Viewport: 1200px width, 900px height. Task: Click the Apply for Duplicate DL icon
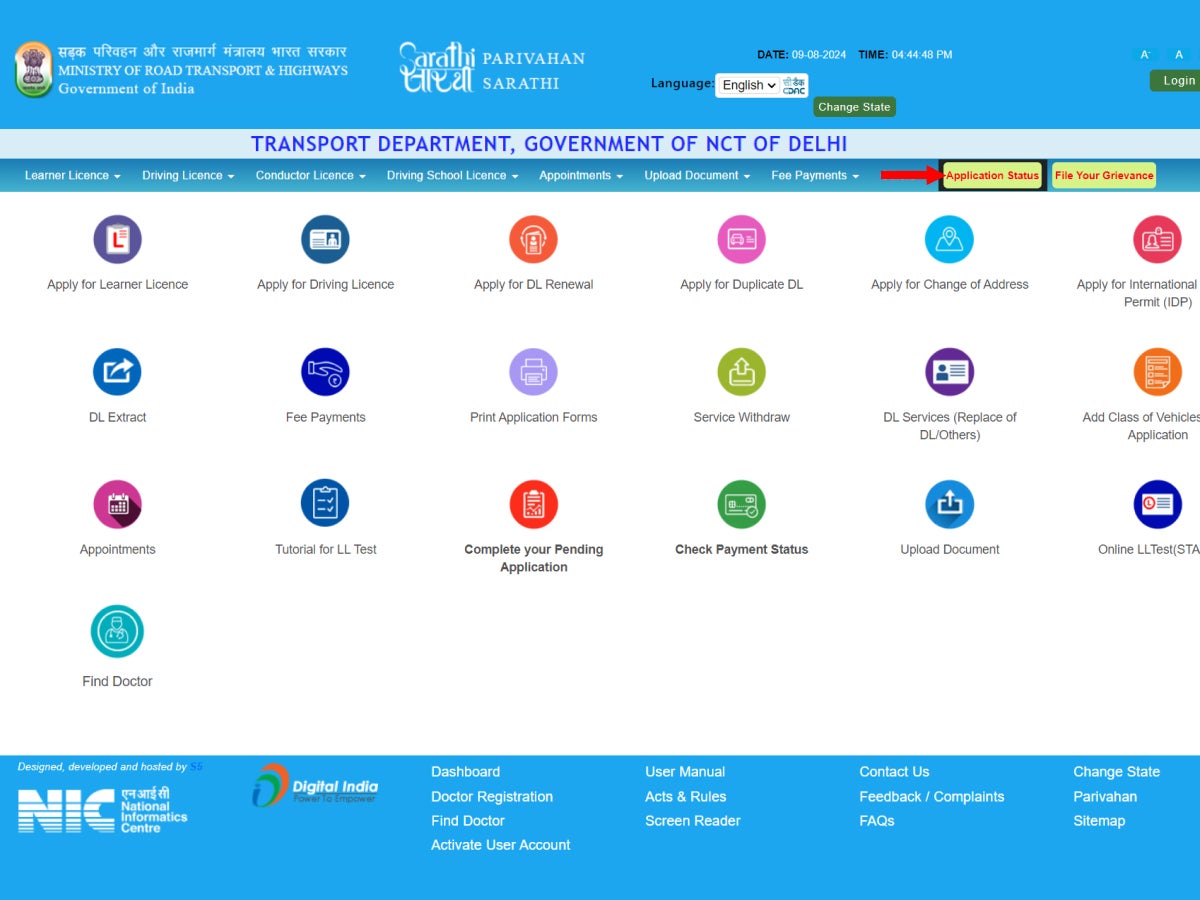(x=741, y=239)
